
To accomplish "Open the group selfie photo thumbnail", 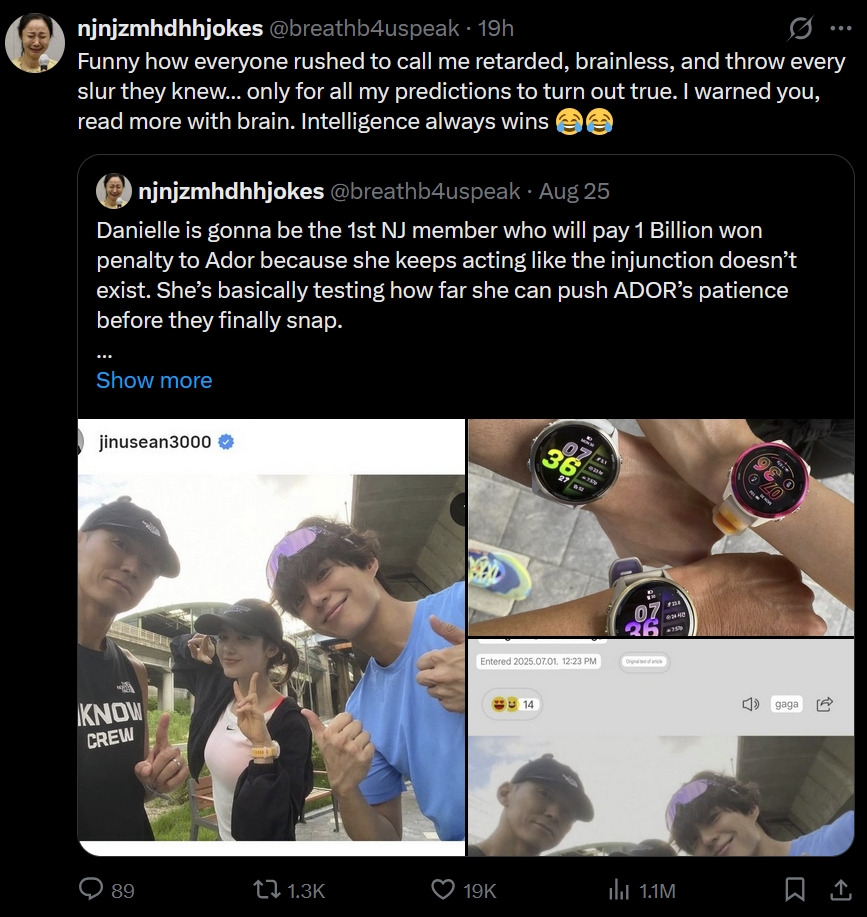I will (x=272, y=637).
